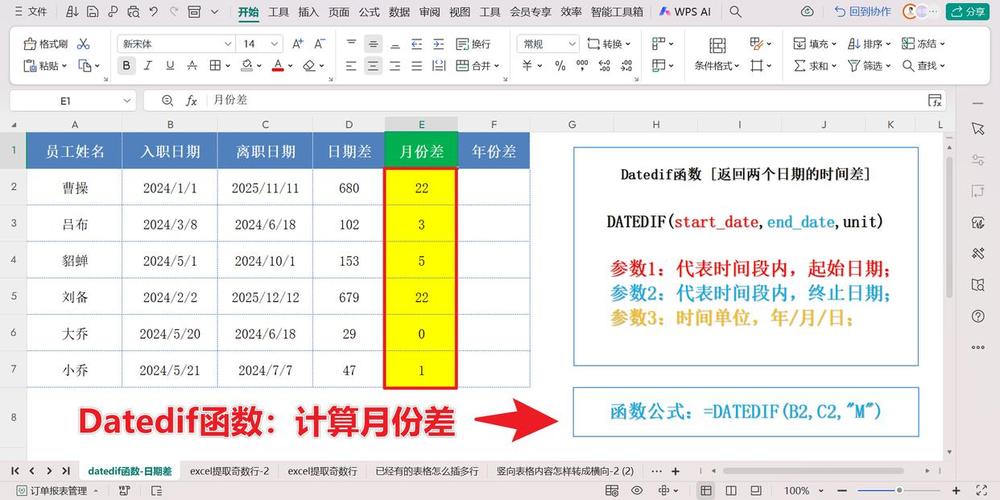Align text right in the ribbon
Viewport: 1000px width, 500px height.
395,65
